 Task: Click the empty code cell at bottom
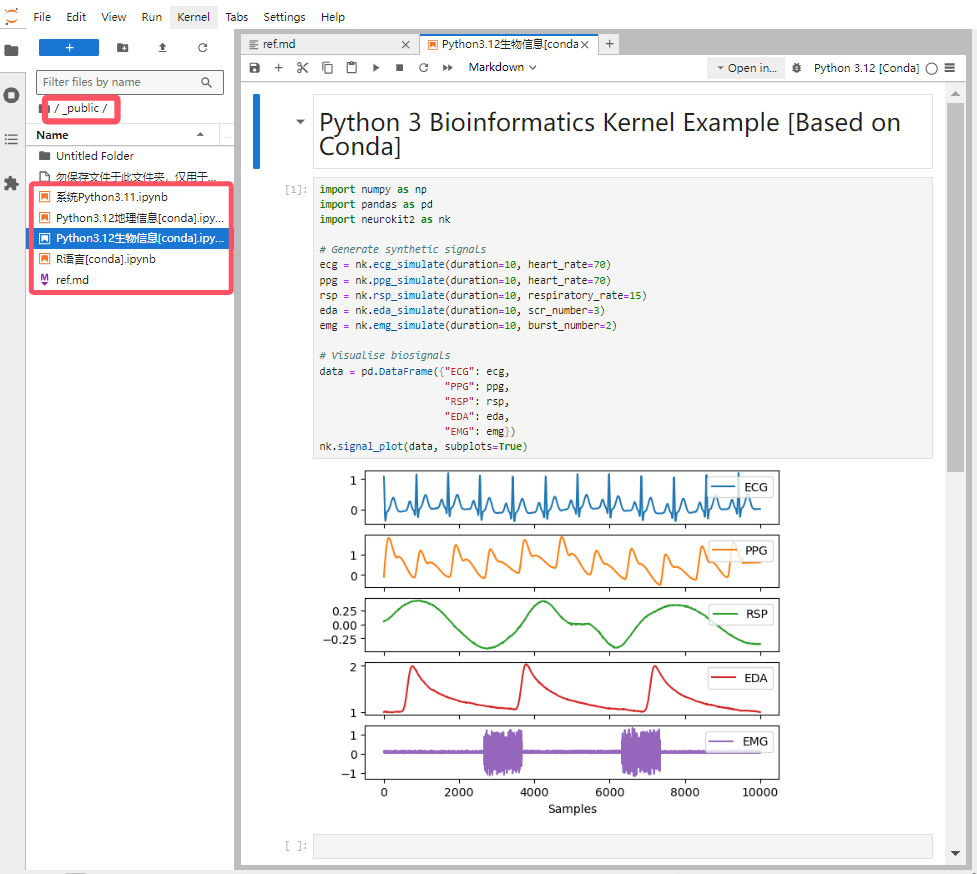[x=622, y=846]
